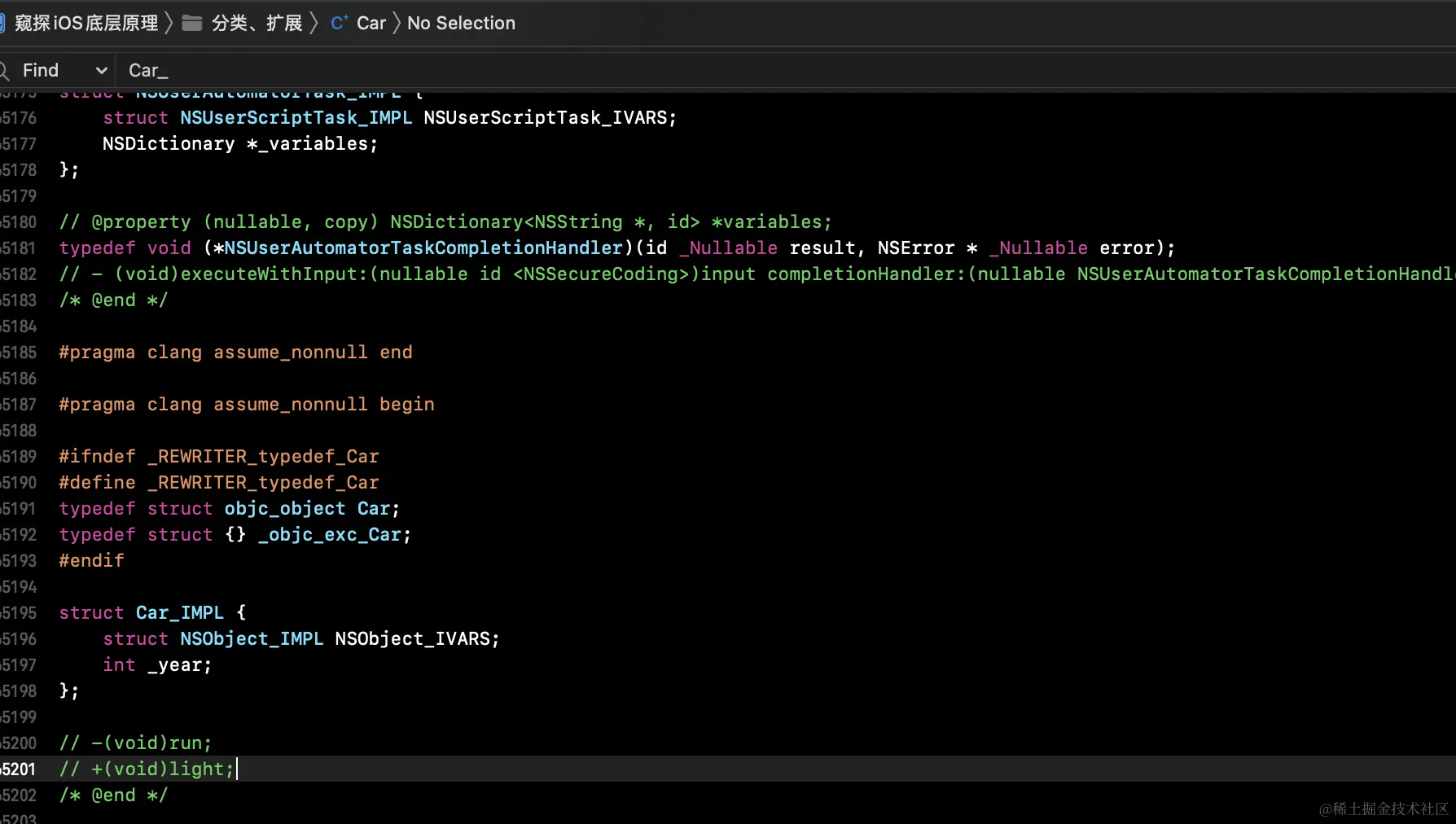
Task: Click the '/* @end */' on line 5202
Action: pos(113,795)
